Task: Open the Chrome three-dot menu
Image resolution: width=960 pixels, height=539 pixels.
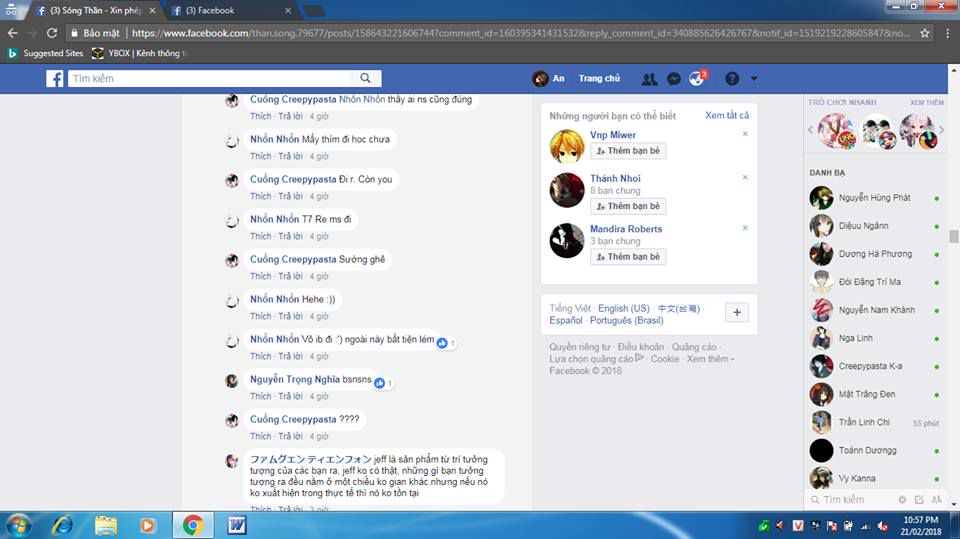Action: [946, 33]
